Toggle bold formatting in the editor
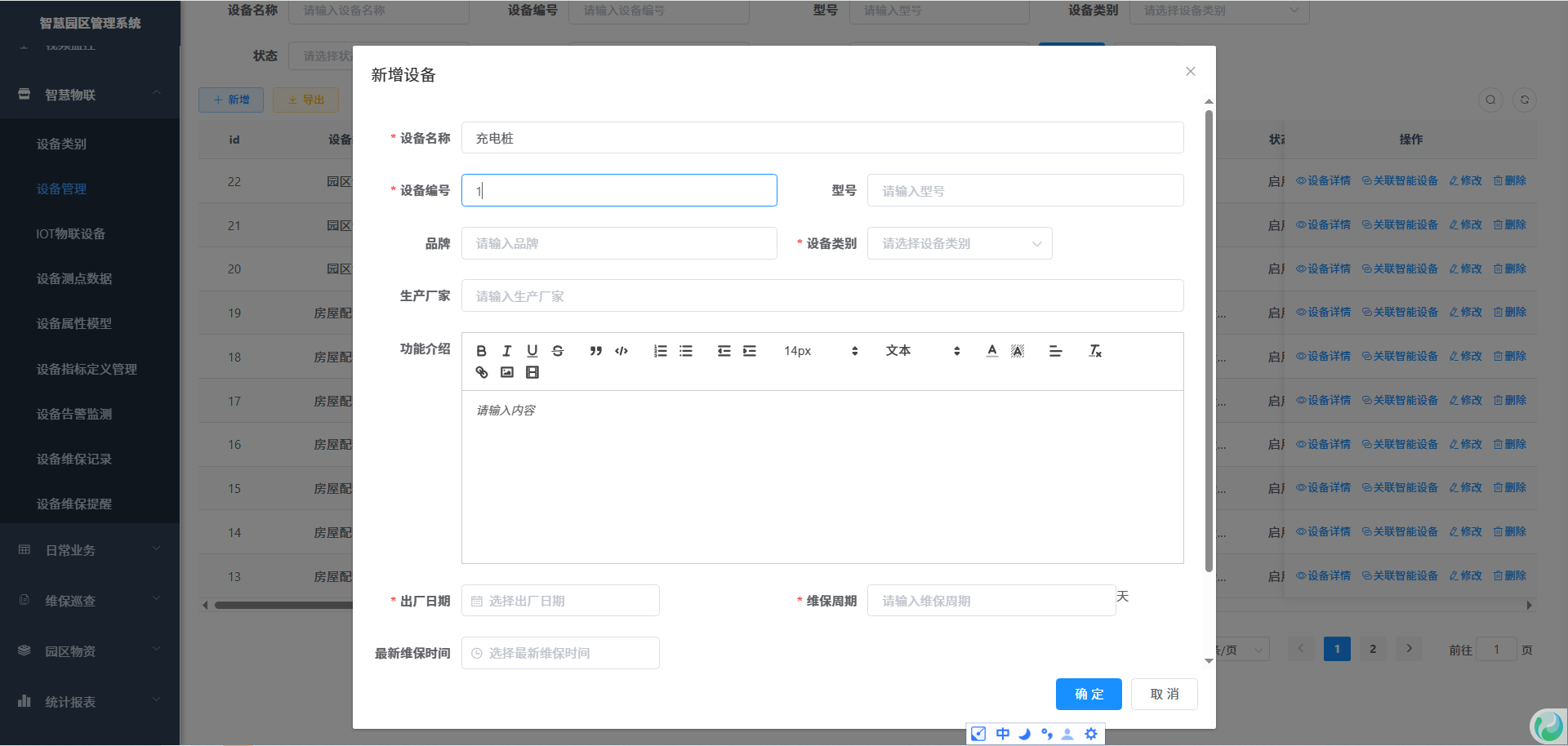This screenshot has height=746, width=1568. (x=481, y=351)
